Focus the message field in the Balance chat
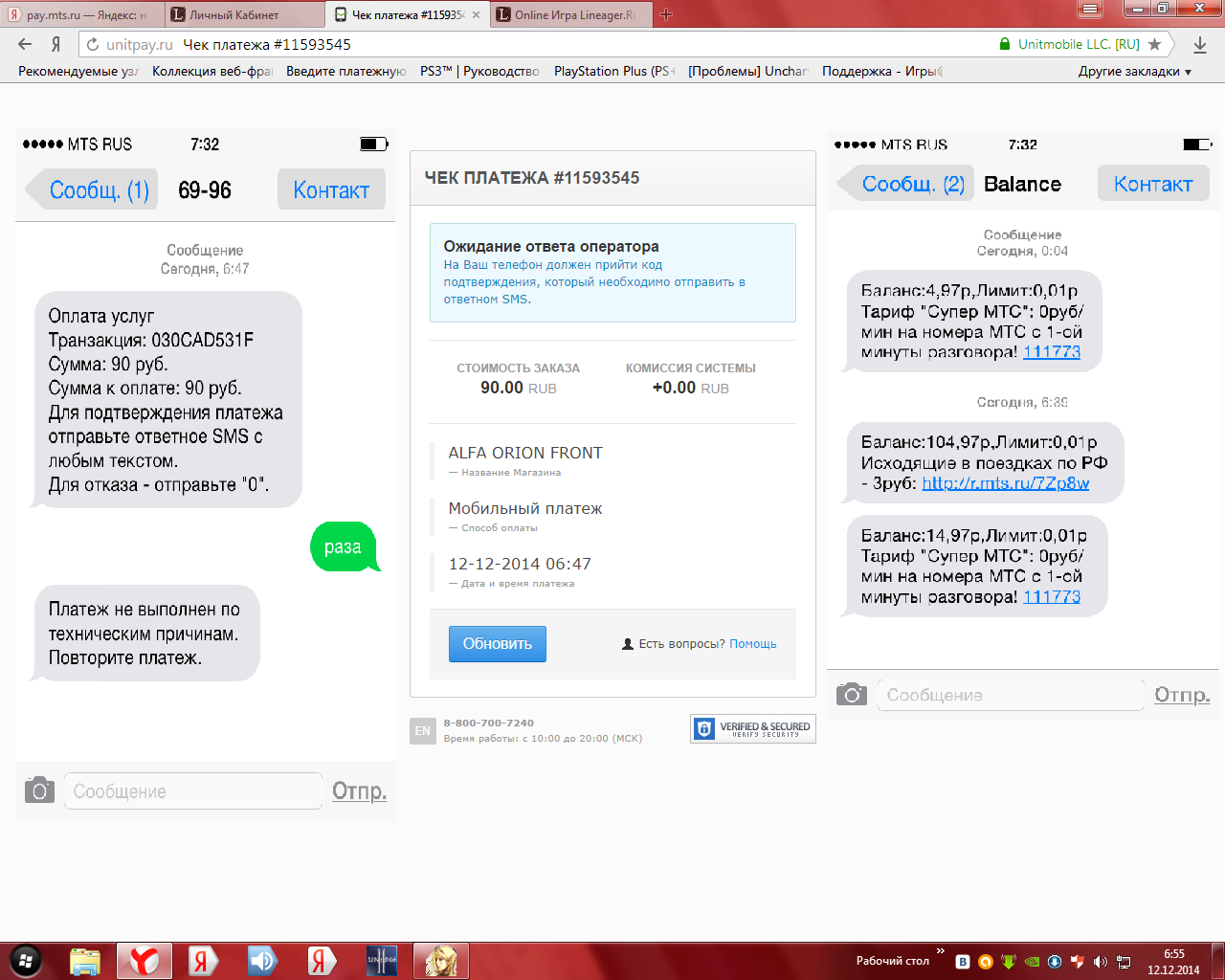1225x980 pixels. coord(1011,695)
